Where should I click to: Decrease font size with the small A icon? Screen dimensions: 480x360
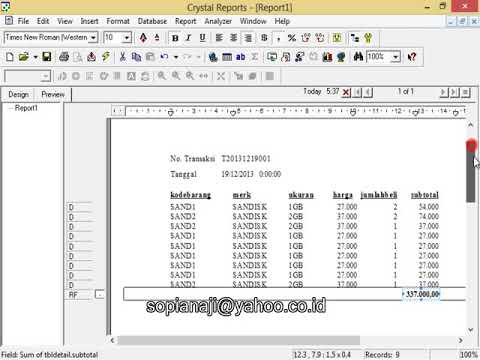point(157,38)
